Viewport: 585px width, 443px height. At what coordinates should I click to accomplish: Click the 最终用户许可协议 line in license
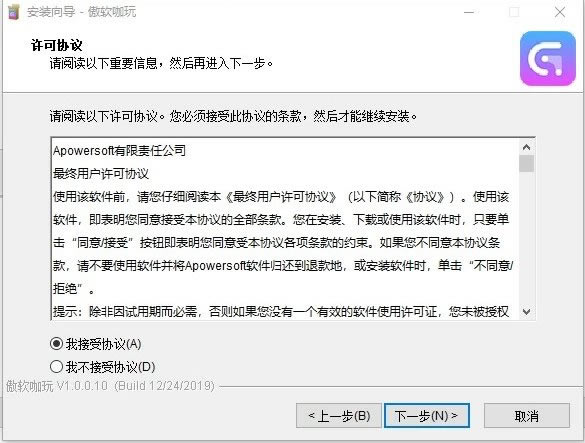pos(101,174)
